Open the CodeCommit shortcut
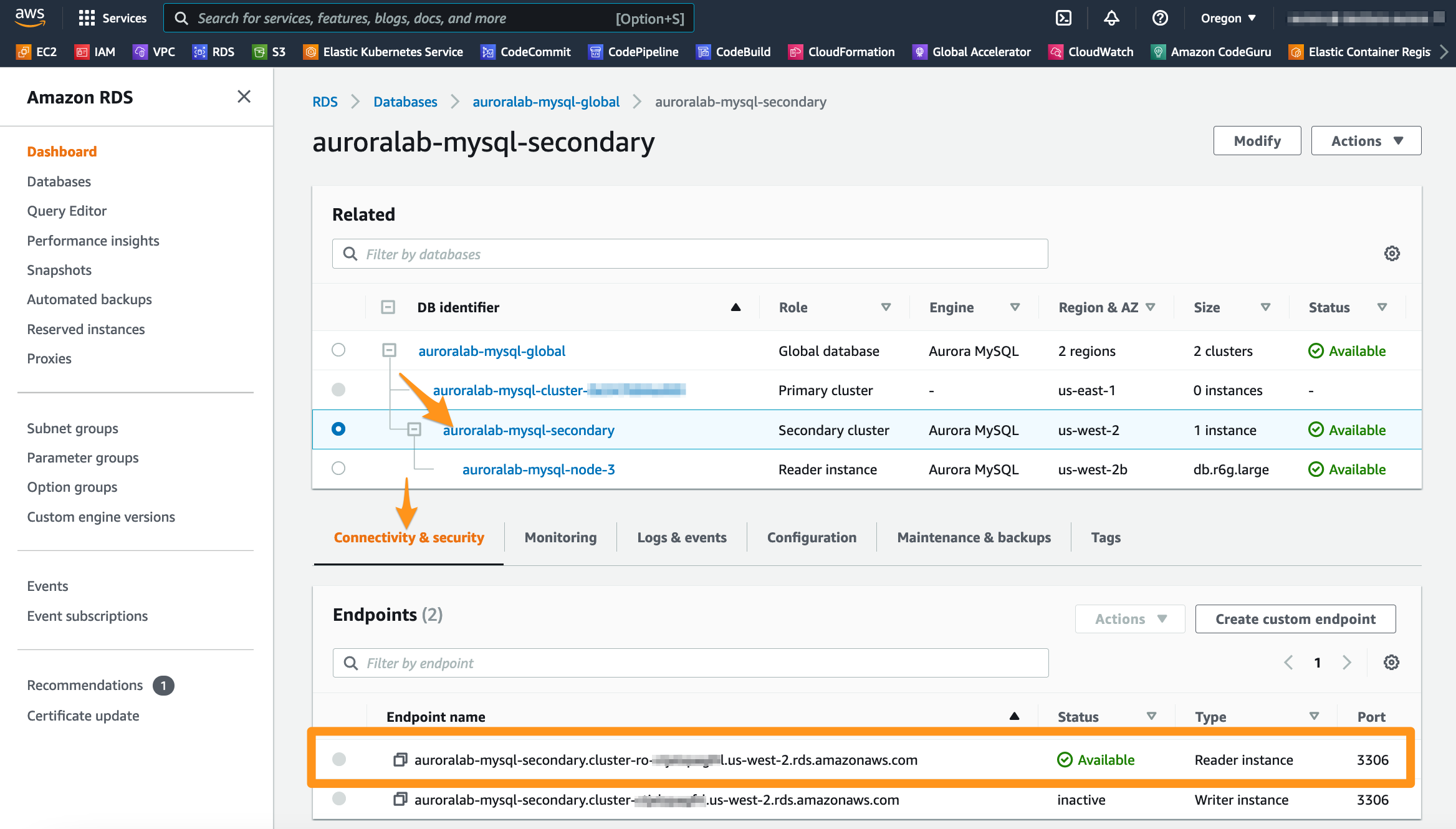This screenshot has width=1456, height=829. point(526,52)
